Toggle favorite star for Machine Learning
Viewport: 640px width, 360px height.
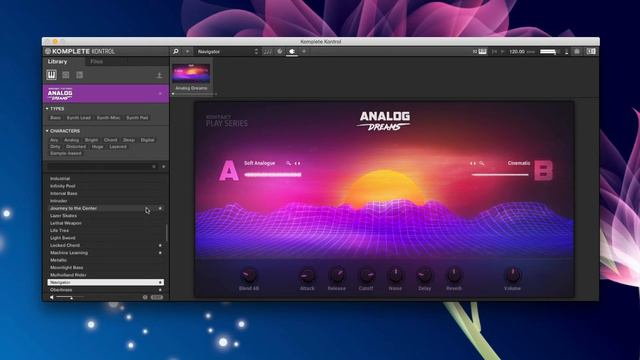tap(160, 253)
